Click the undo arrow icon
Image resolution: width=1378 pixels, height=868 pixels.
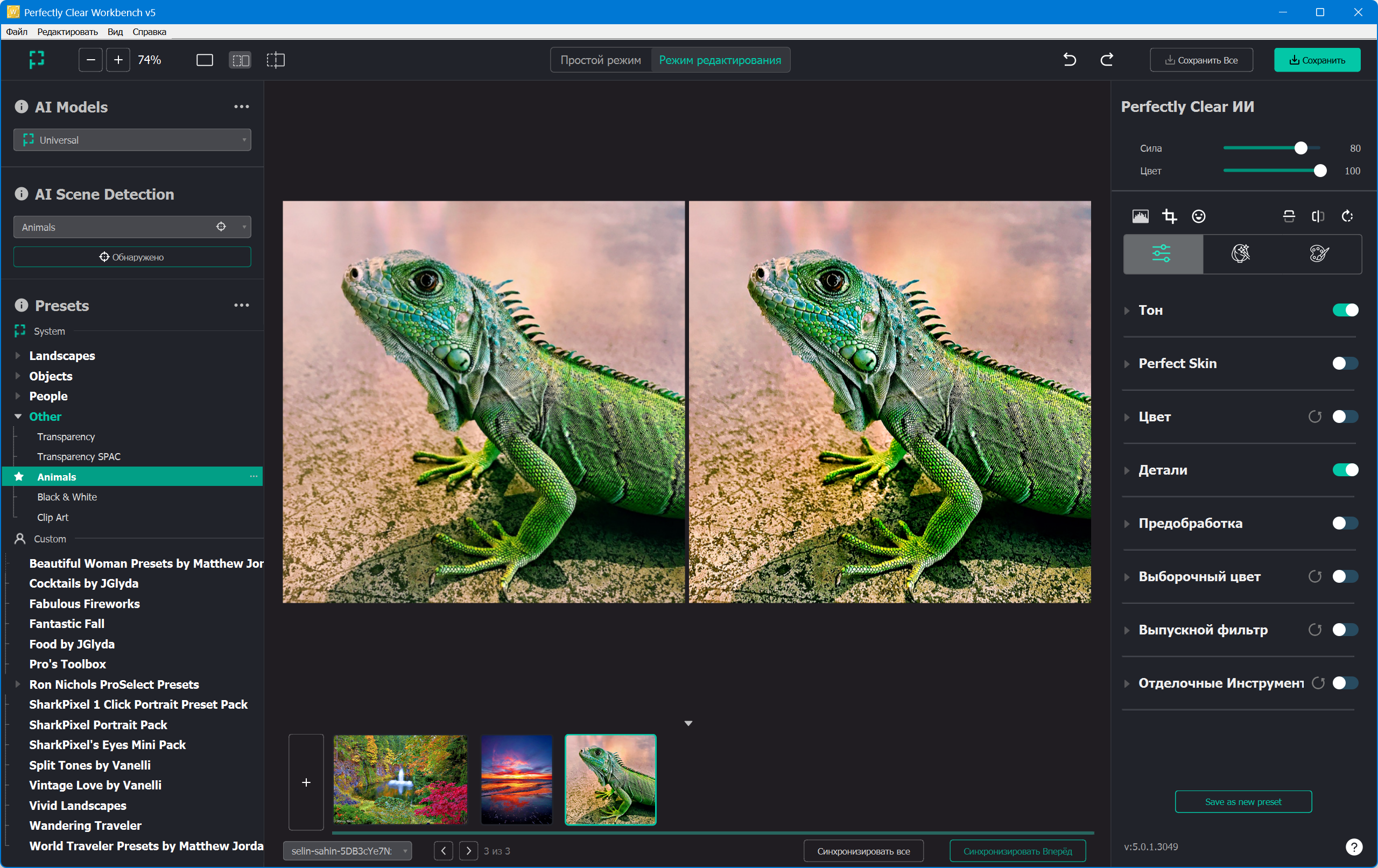[1069, 60]
